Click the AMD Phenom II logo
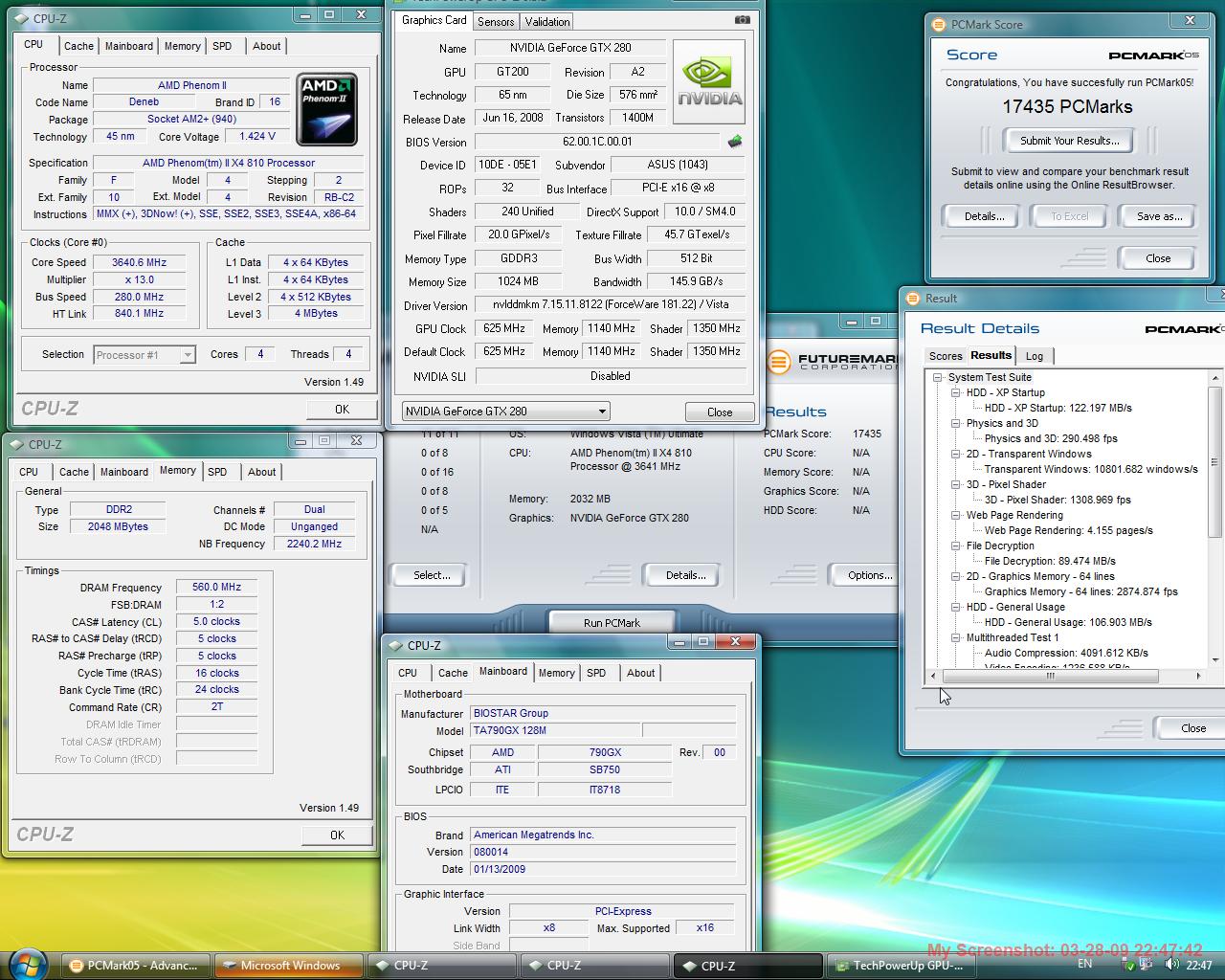 [326, 109]
